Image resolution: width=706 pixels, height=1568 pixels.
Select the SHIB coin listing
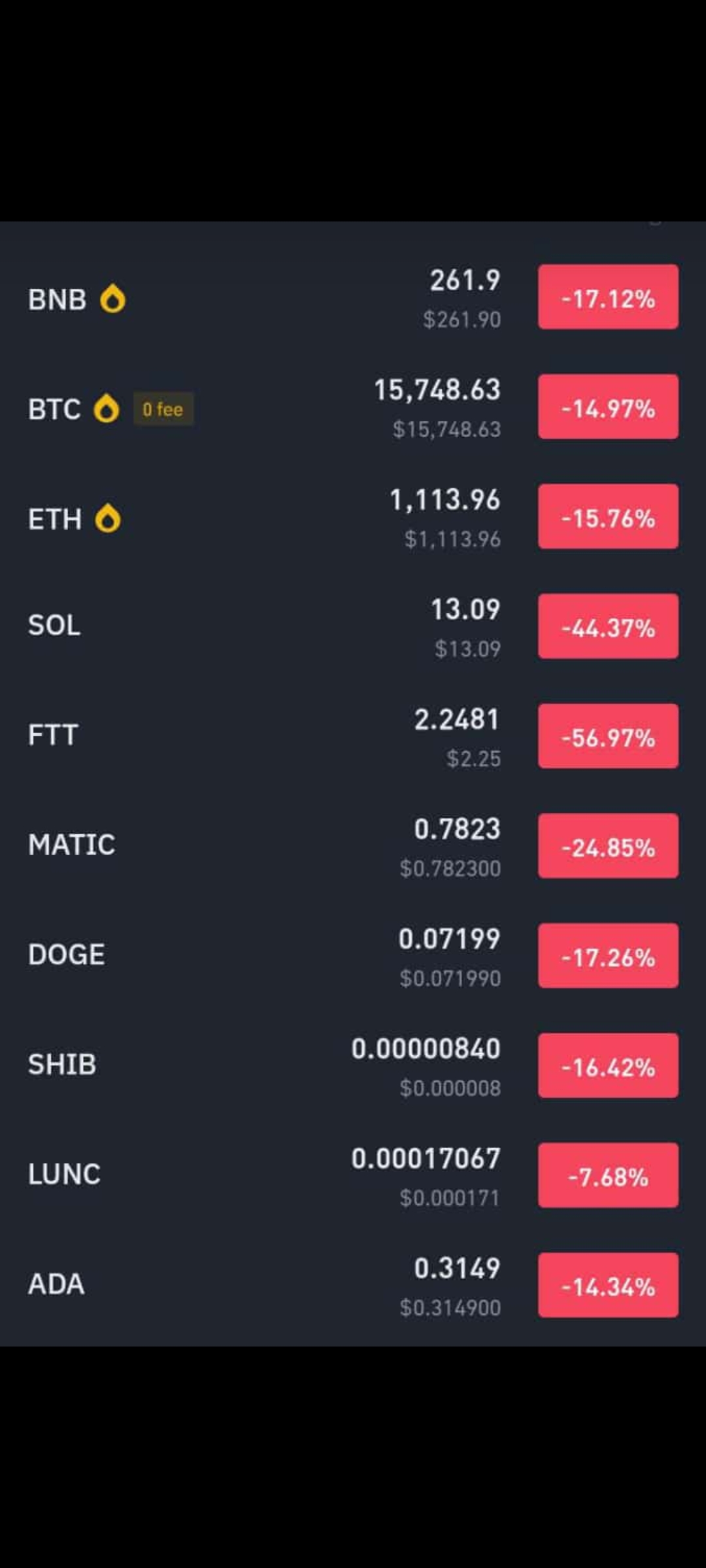[353, 1065]
